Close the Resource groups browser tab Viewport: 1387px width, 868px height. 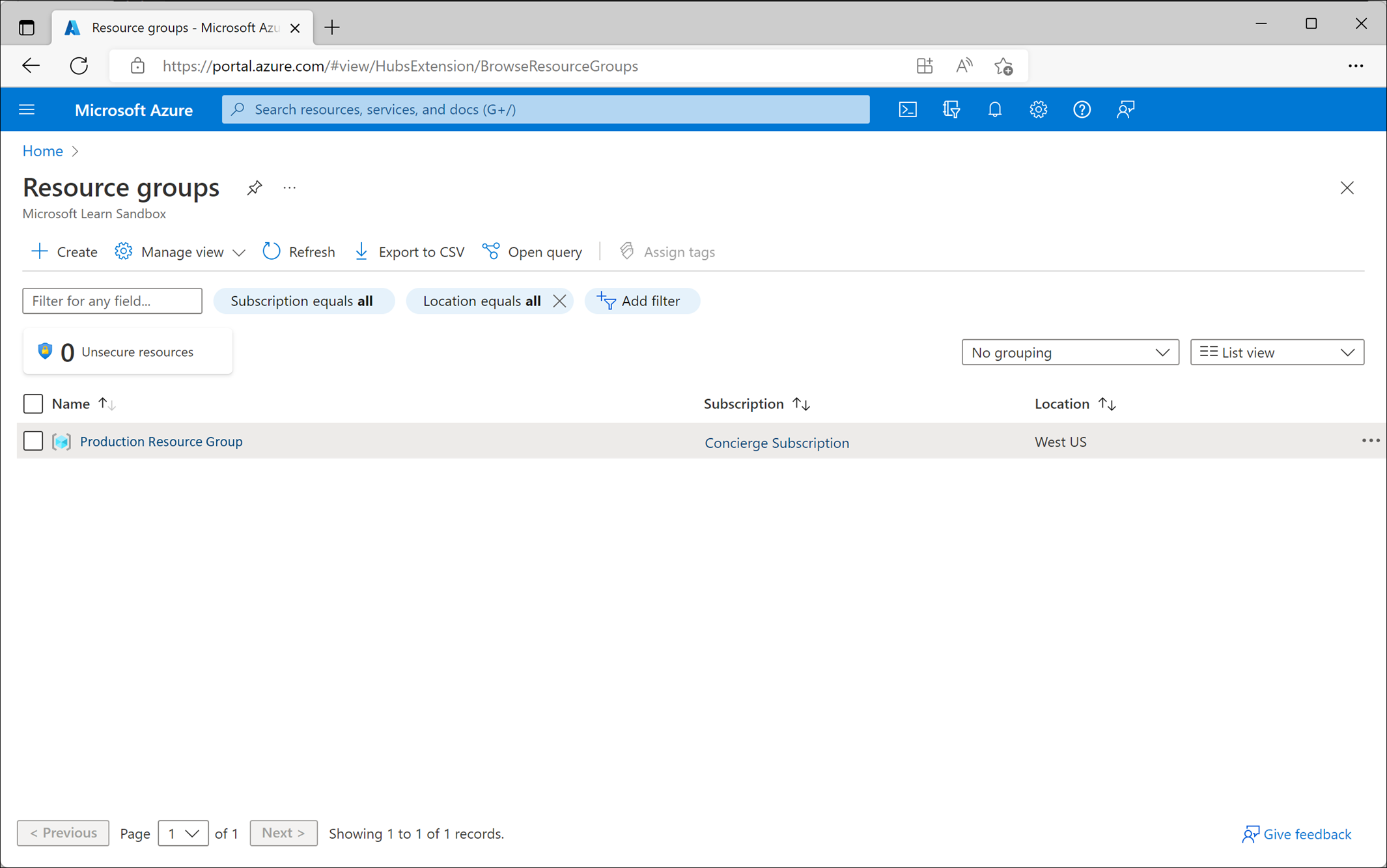[x=295, y=28]
